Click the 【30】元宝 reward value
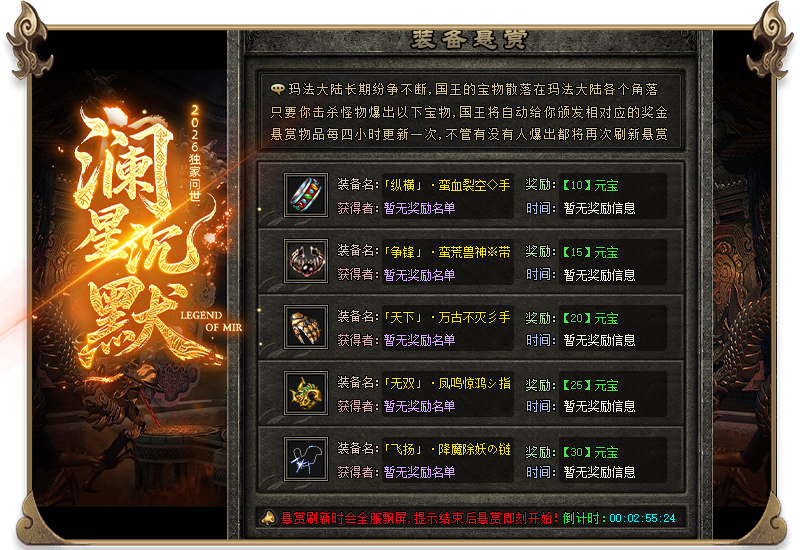Image resolution: width=800 pixels, height=550 pixels. [x=590, y=452]
